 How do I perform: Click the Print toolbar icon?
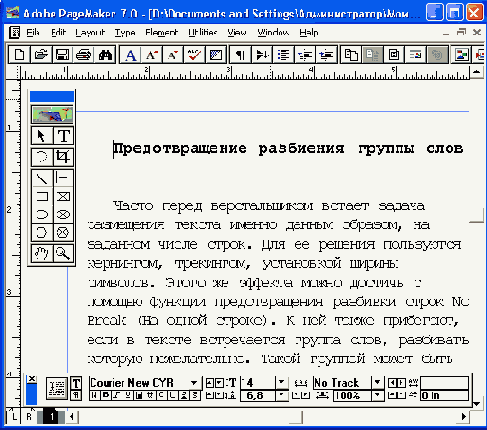pyautogui.click(x=84, y=55)
